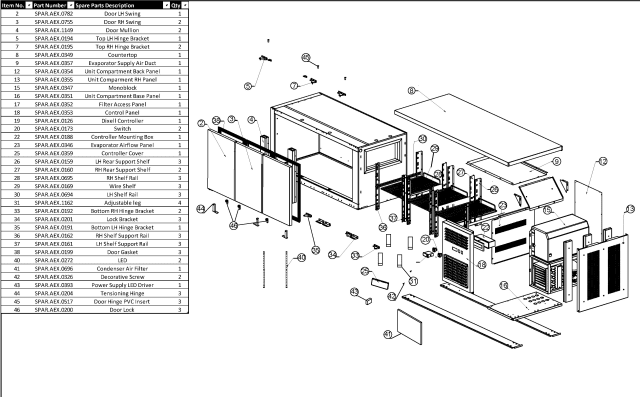Click the 'Condenser Air Filter' cell
Image resolution: width=640 pixels, height=397 pixels.
pos(122,268)
